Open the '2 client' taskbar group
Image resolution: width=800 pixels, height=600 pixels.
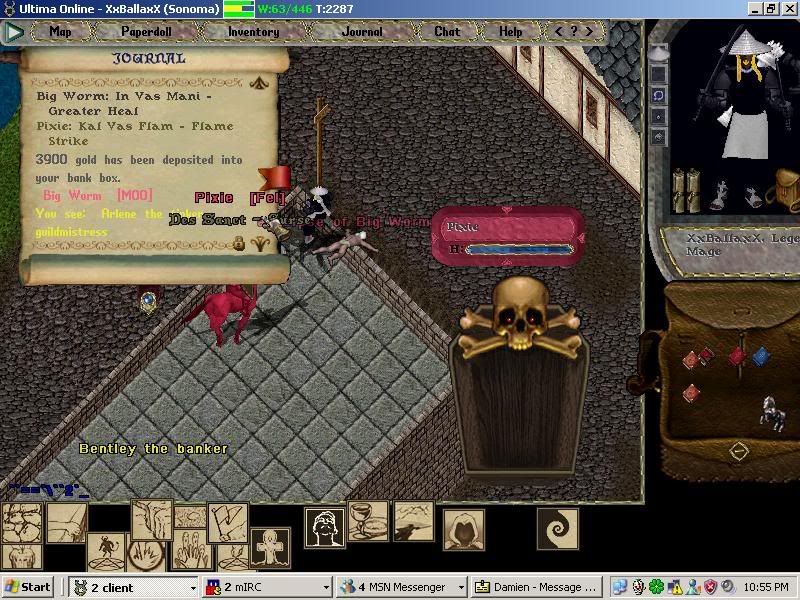(134, 587)
